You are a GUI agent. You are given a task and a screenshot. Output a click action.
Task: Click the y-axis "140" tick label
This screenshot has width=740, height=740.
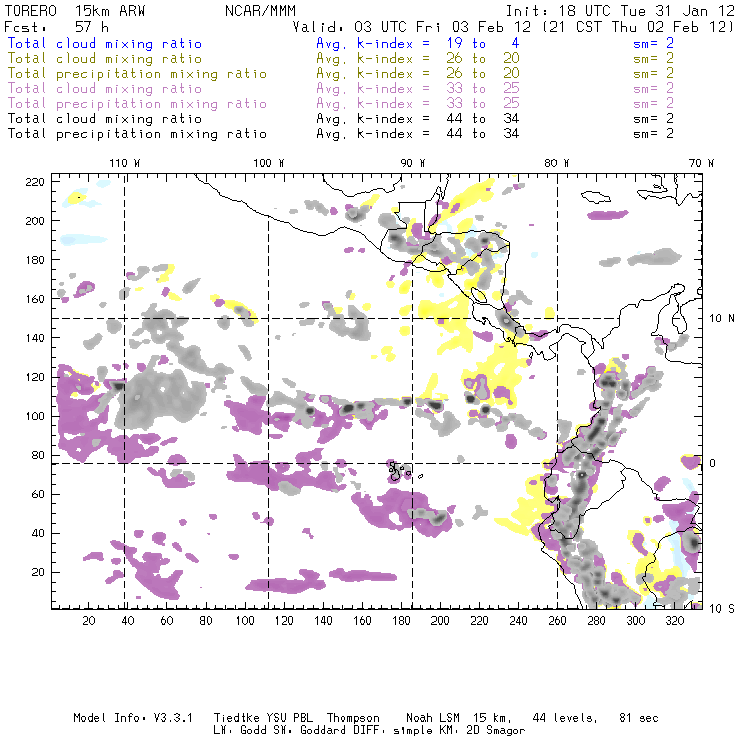pos(35,338)
